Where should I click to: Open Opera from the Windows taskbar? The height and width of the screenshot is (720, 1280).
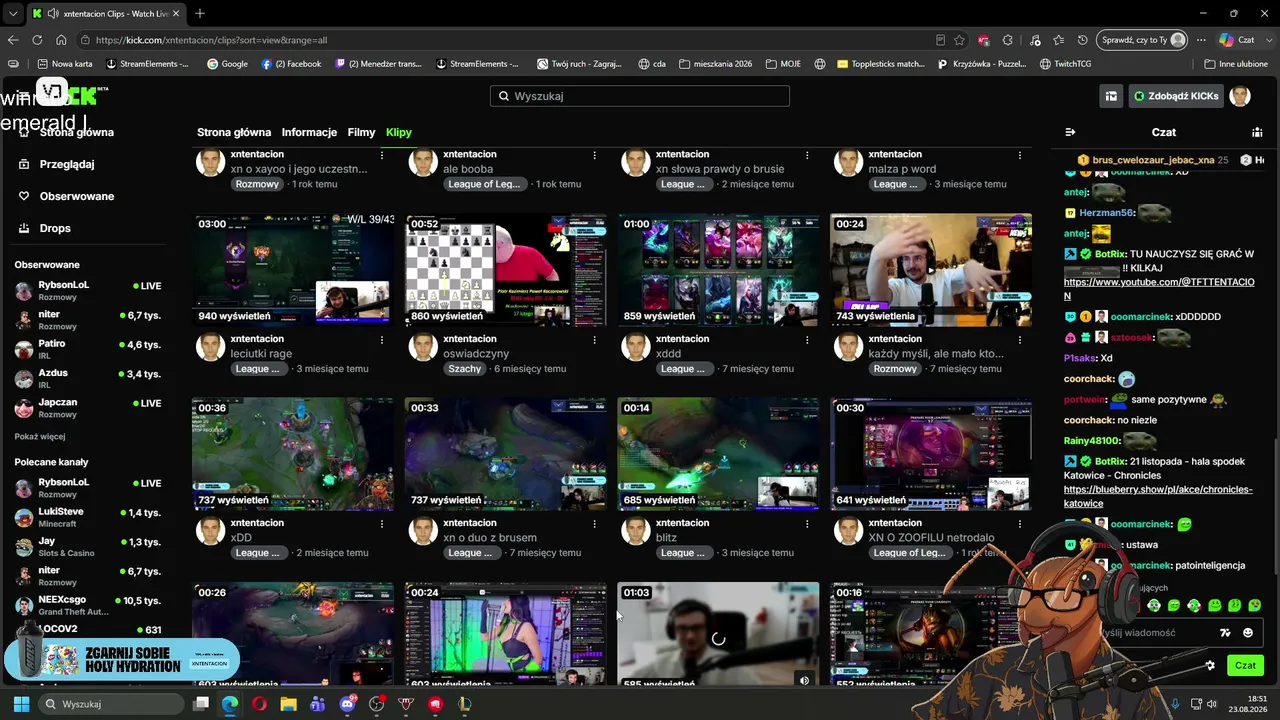pos(260,704)
